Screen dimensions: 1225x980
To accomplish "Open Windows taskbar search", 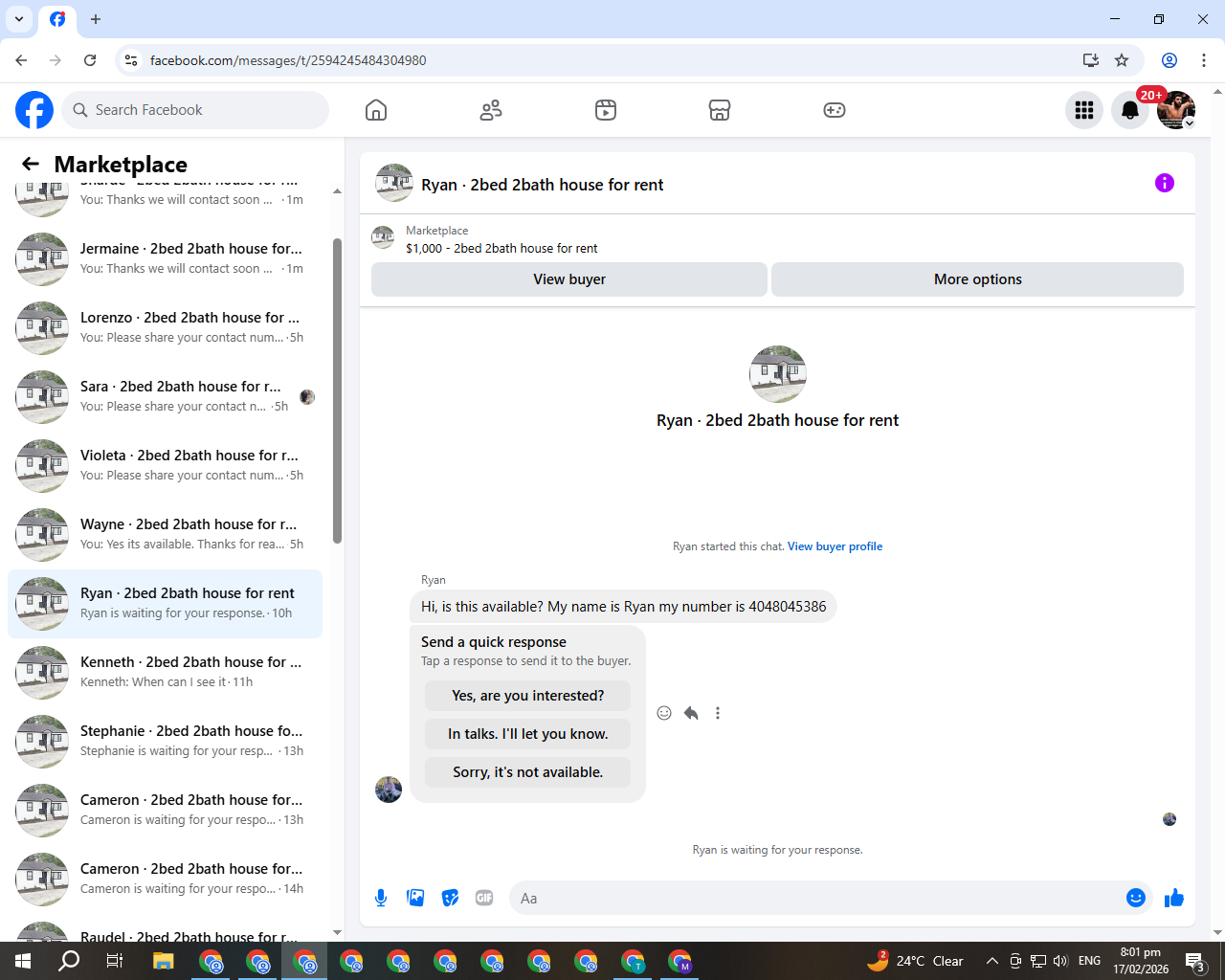I will tap(69, 961).
